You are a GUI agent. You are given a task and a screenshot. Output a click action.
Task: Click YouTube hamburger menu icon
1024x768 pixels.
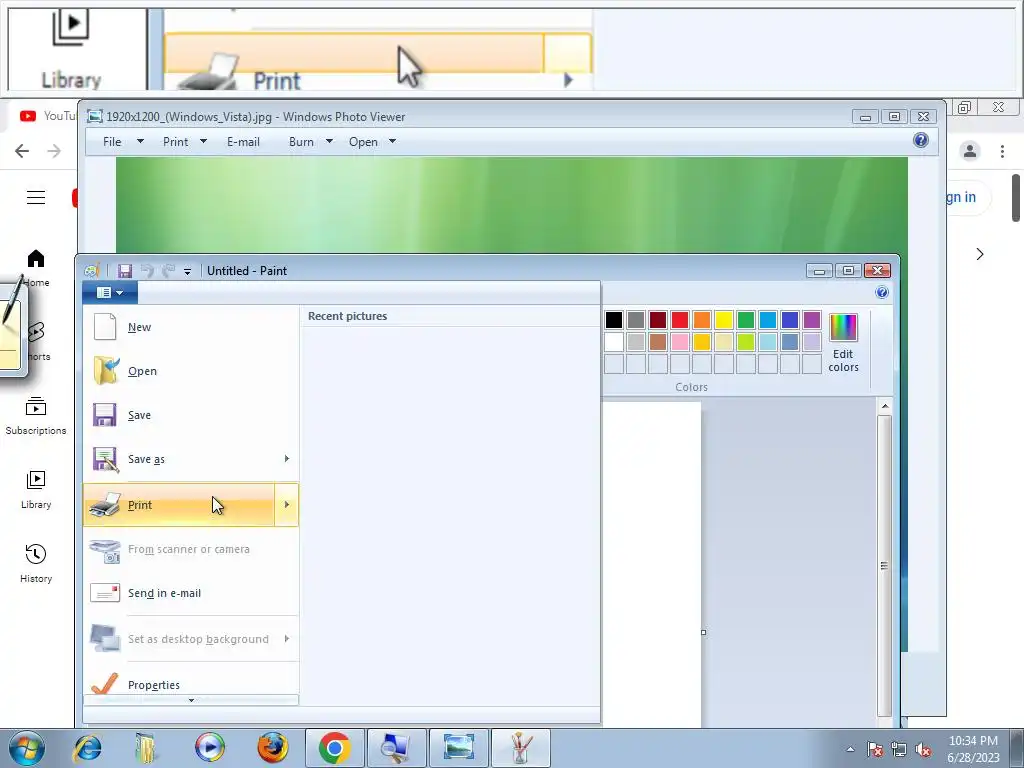pyautogui.click(x=36, y=197)
